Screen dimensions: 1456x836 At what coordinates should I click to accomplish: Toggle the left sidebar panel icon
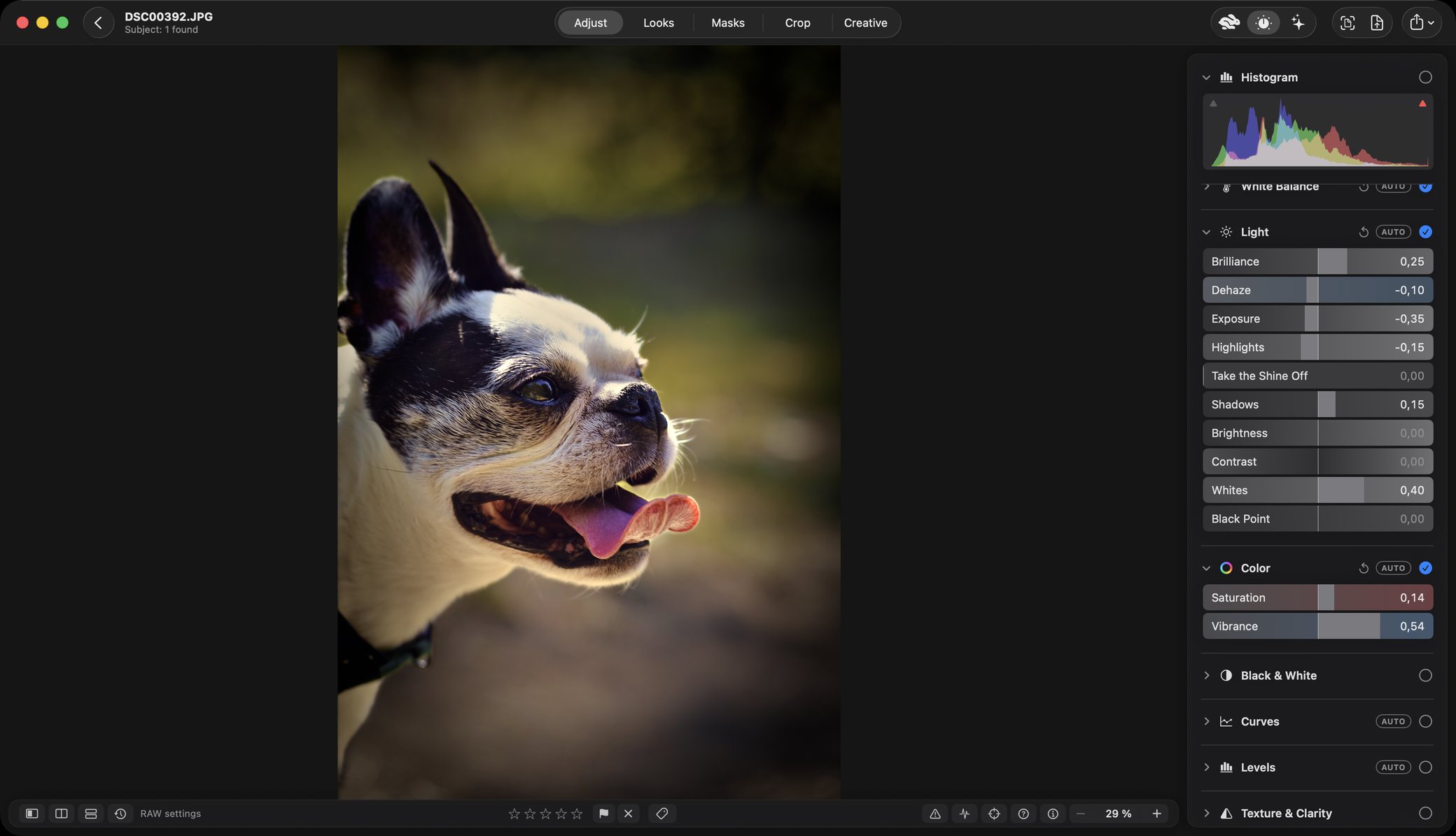coord(31,814)
